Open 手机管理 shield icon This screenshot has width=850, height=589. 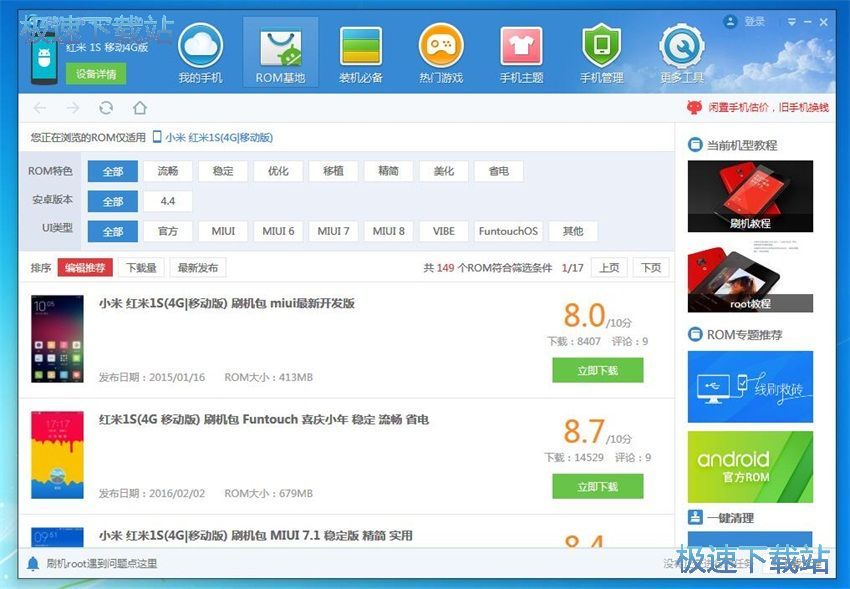[x=601, y=46]
